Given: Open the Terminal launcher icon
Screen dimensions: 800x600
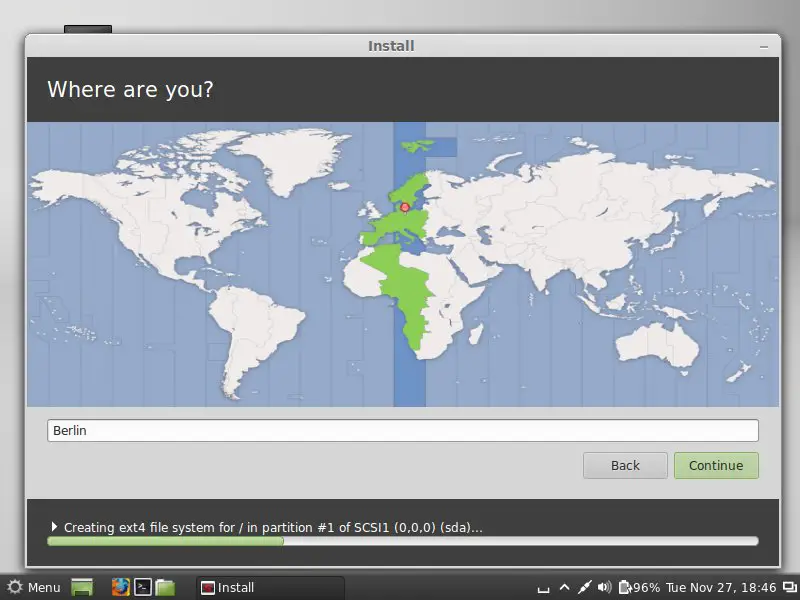Looking at the screenshot, I should tap(142, 587).
